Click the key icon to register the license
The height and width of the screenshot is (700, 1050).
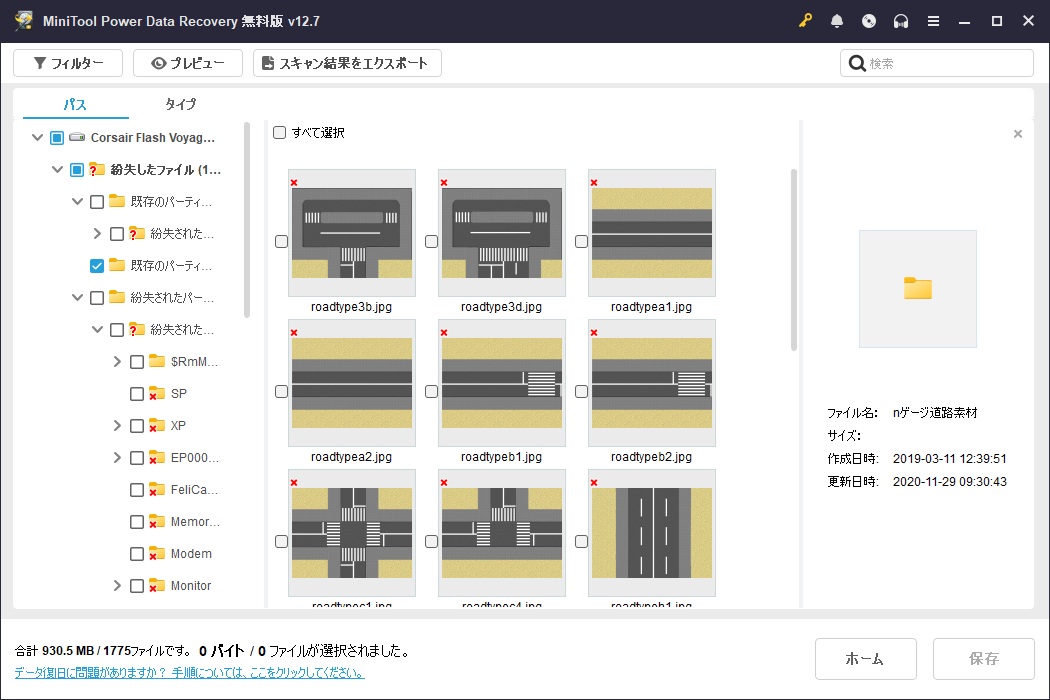pos(805,21)
